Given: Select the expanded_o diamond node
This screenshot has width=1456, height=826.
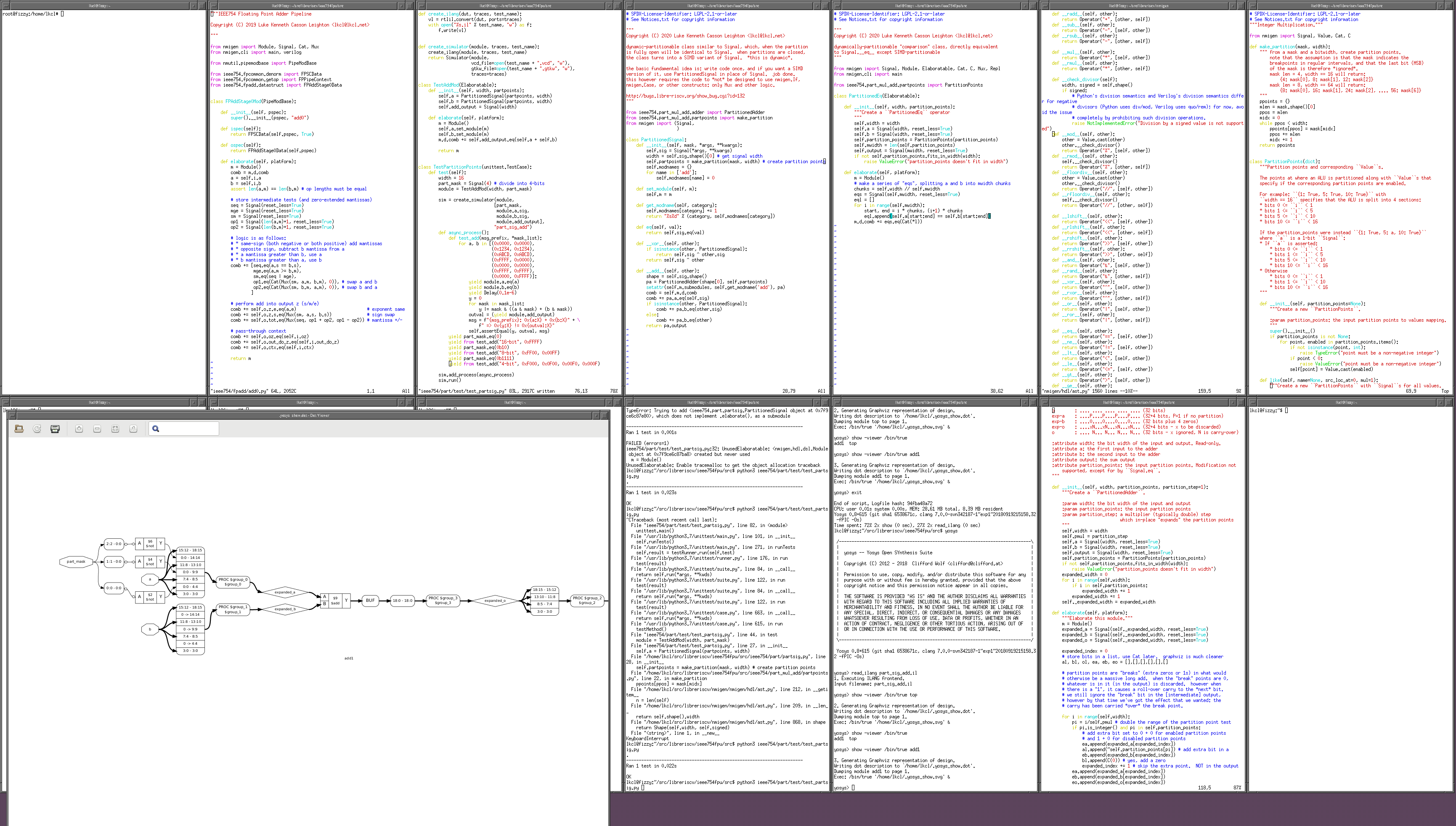Looking at the screenshot, I should coord(495,600).
